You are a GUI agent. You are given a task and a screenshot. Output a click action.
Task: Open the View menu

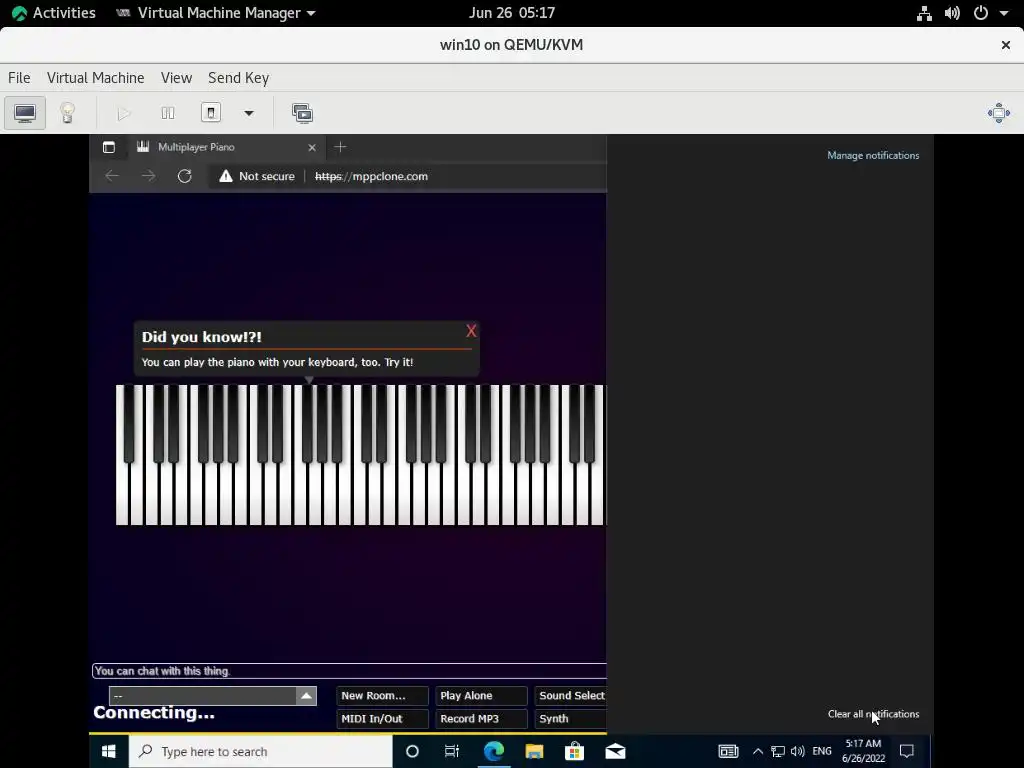pos(176,78)
